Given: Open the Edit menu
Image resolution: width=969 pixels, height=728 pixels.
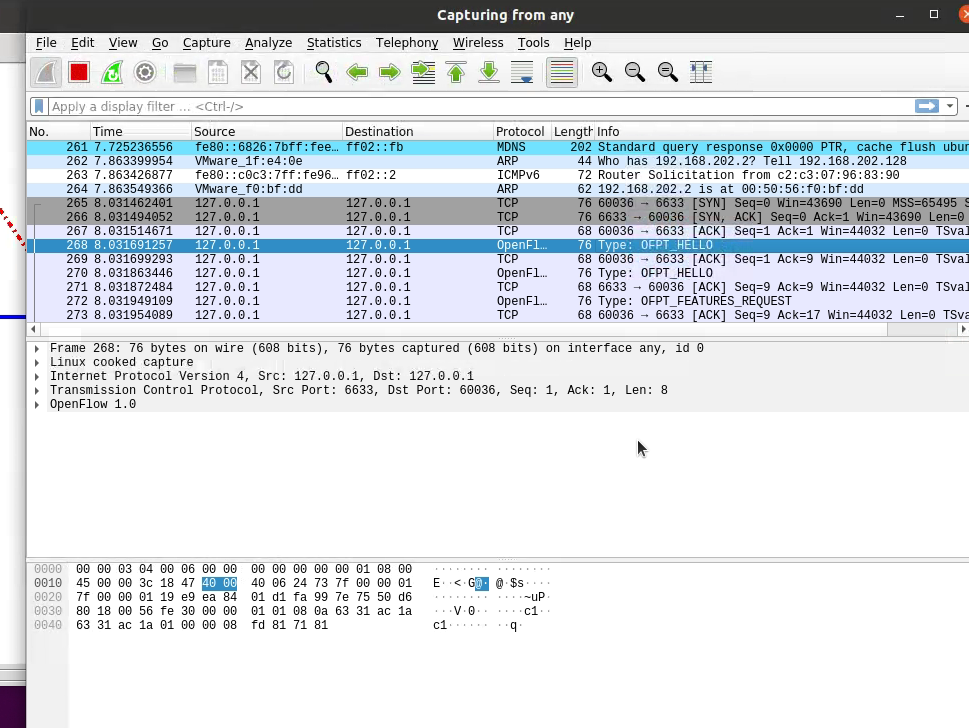Looking at the screenshot, I should pos(82,43).
